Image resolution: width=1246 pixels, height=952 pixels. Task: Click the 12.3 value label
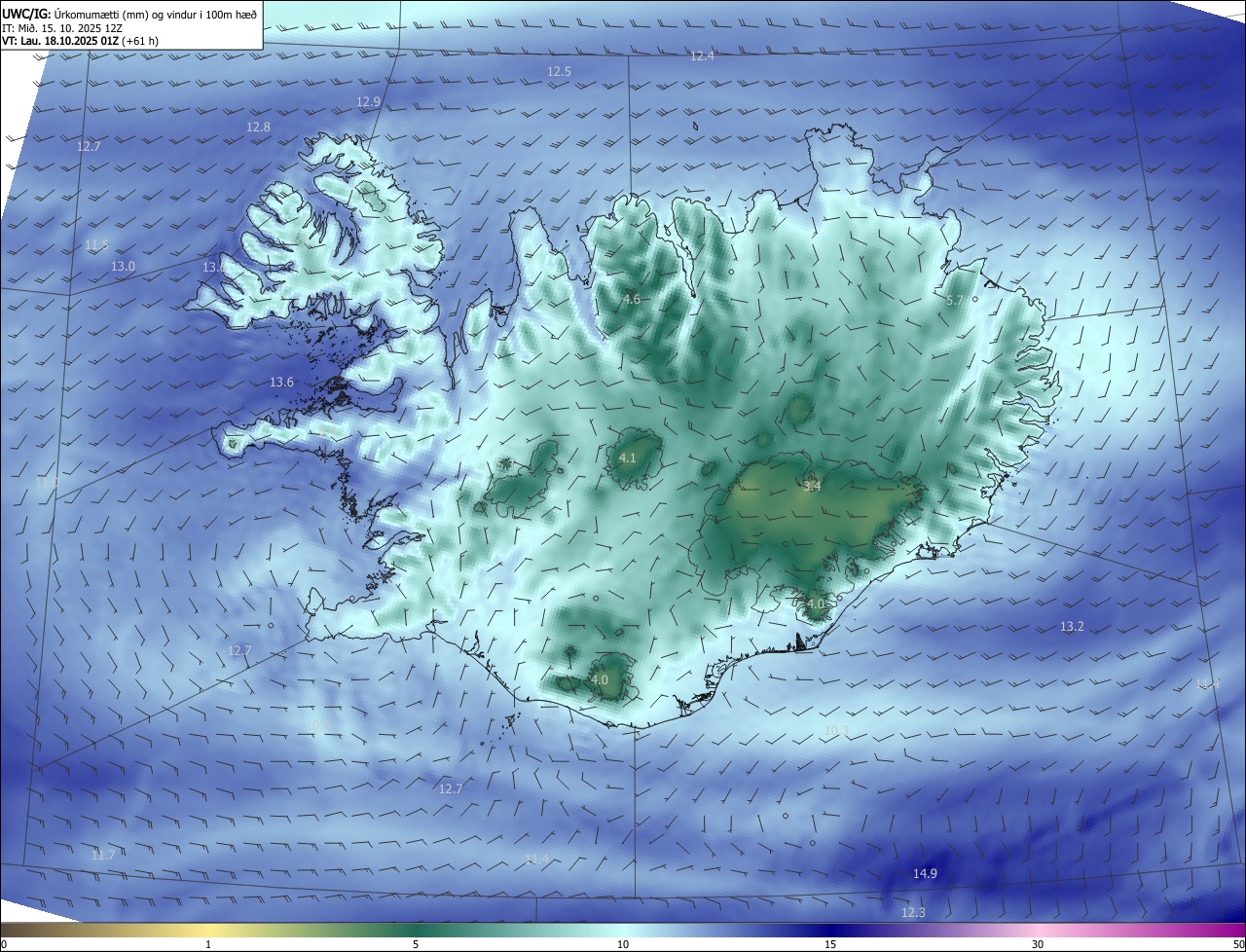click(x=913, y=913)
